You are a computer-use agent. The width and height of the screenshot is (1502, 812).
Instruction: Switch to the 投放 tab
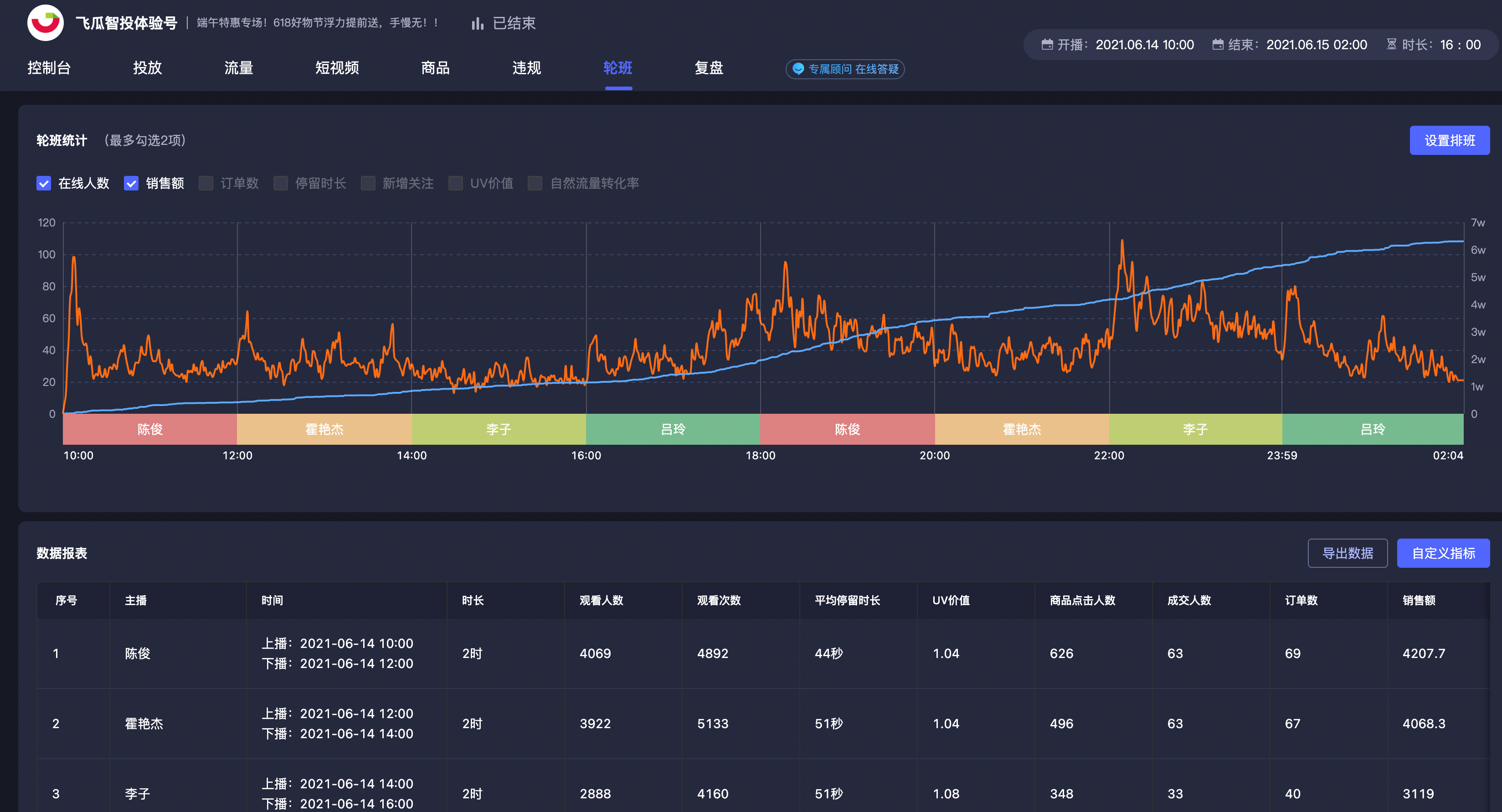(x=148, y=68)
